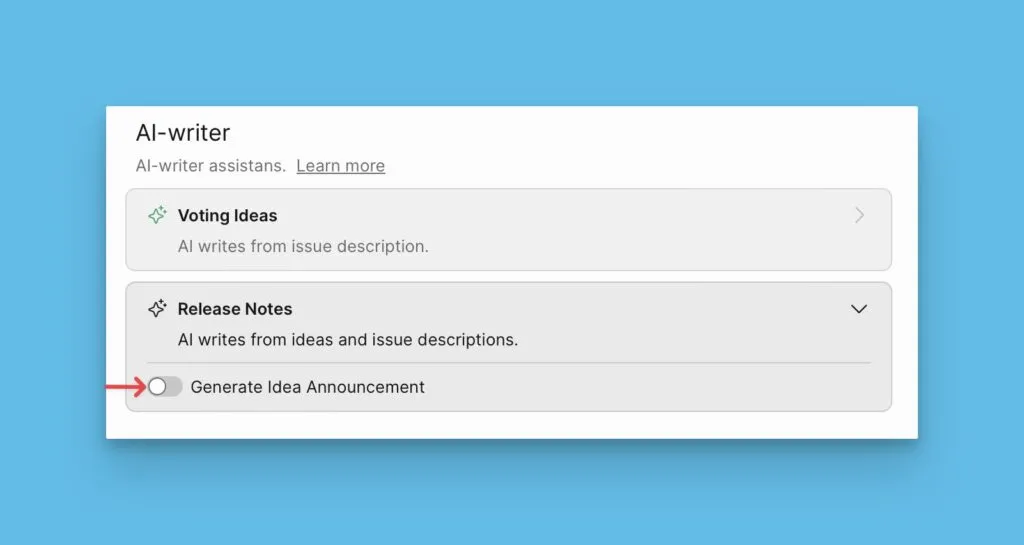The width and height of the screenshot is (1024, 545).
Task: Select the Release Notes section title
Action: (235, 309)
